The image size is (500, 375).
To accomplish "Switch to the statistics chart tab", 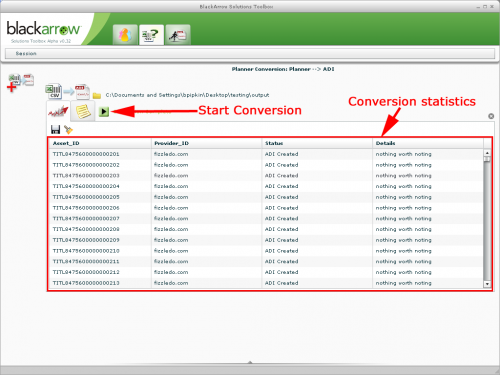I will 58,111.
